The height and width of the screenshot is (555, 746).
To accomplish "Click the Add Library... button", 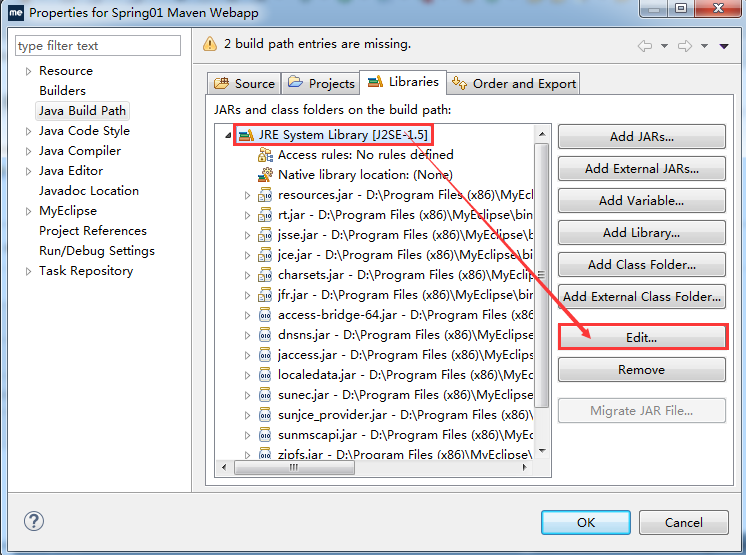I will click(x=642, y=233).
